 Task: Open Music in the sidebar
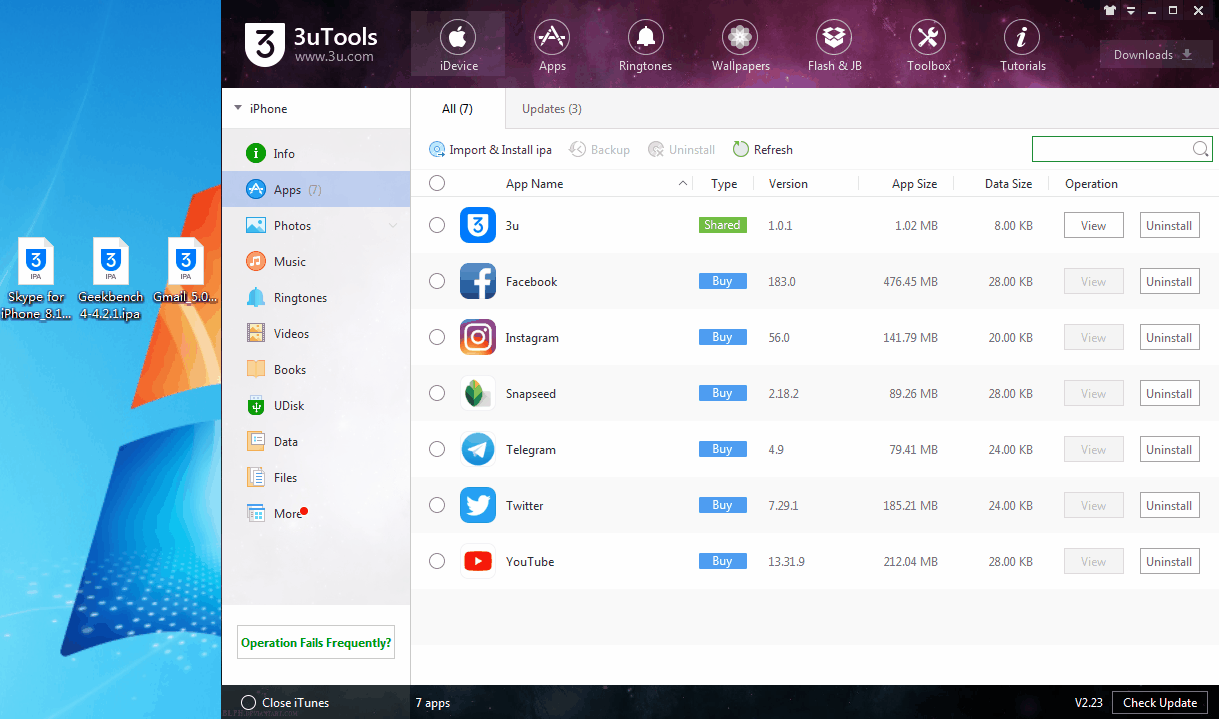(x=316, y=262)
